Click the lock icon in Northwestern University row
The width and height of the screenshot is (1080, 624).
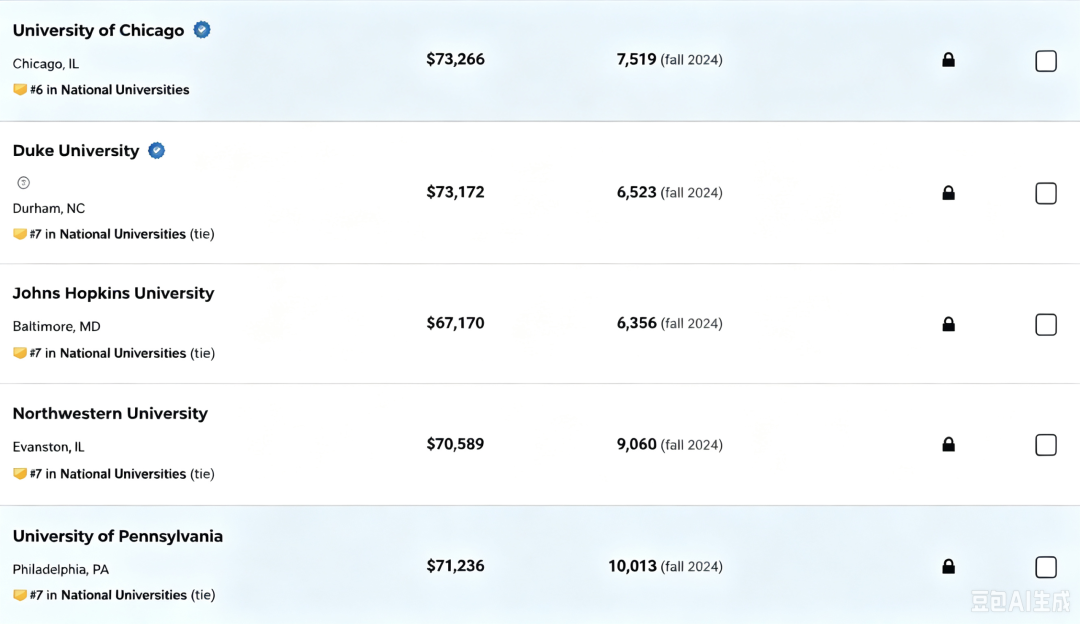[948, 444]
